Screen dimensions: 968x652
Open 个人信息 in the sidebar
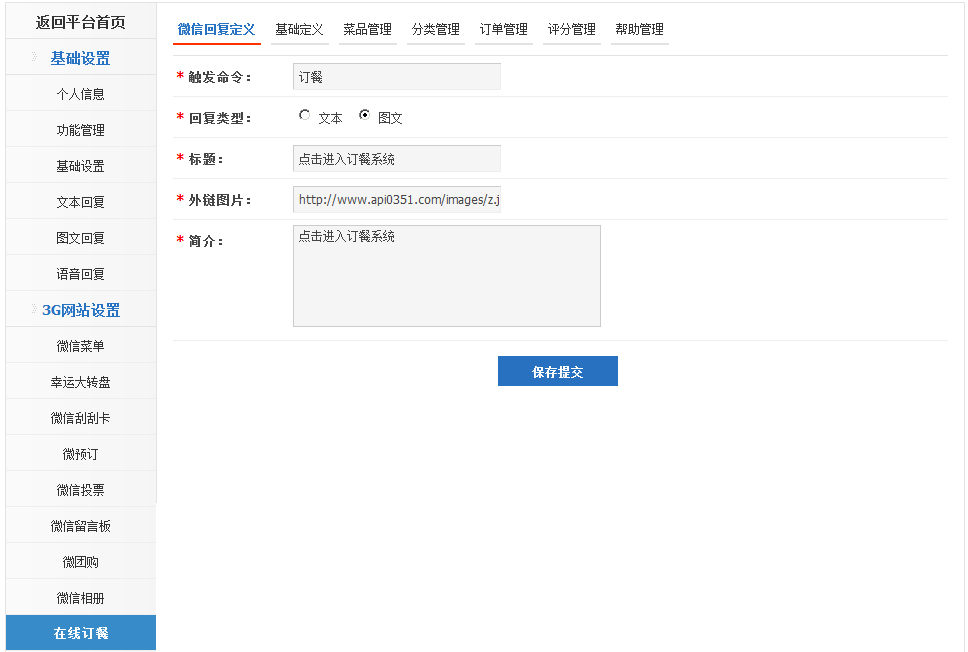(78, 93)
